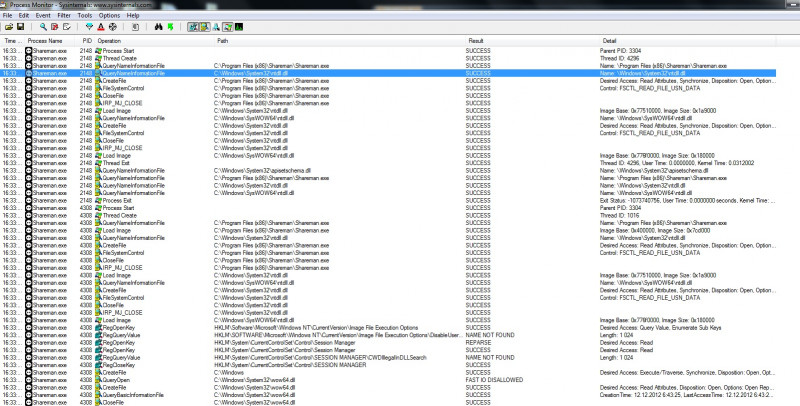Image resolution: width=800 pixels, height=406 pixels.
Task: Click the Process Exit operation cell
Action: tap(118, 200)
